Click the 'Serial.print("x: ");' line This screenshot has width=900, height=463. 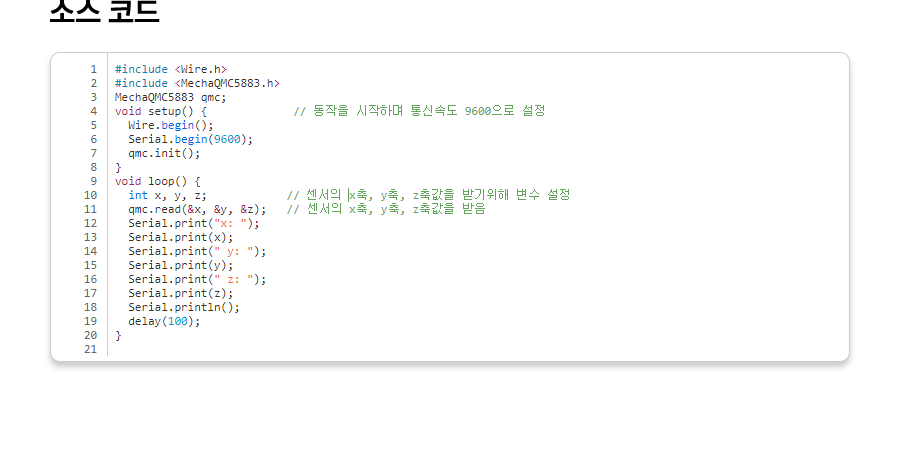coord(193,223)
